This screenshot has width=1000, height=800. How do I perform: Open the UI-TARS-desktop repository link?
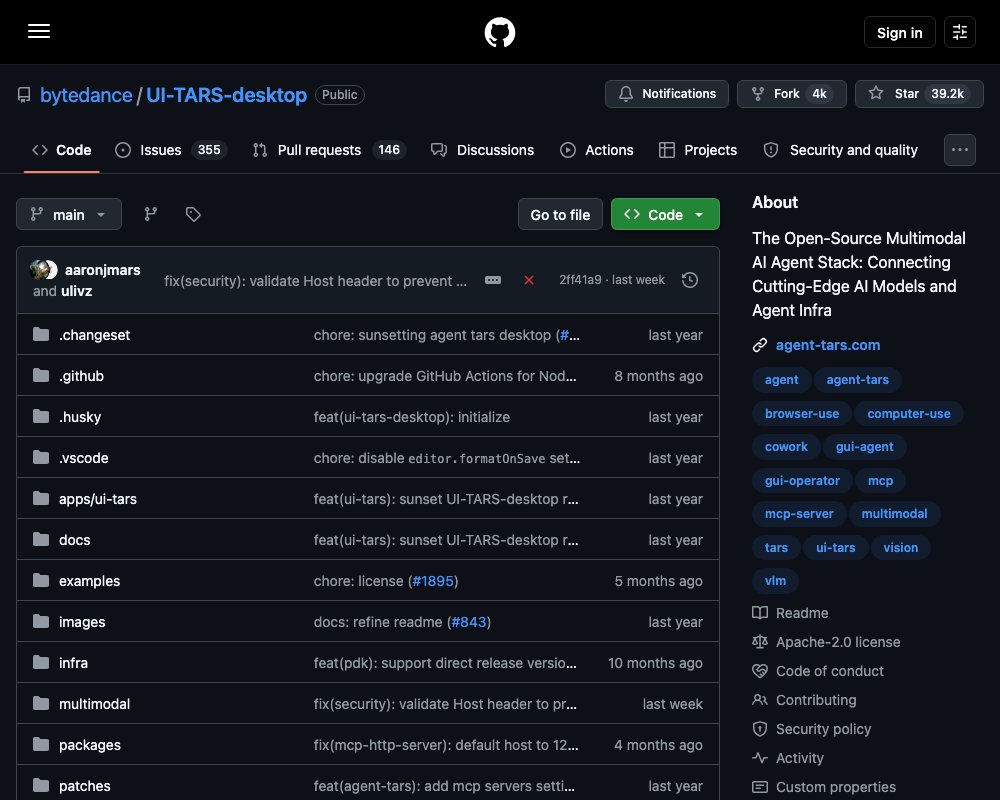[x=226, y=95]
